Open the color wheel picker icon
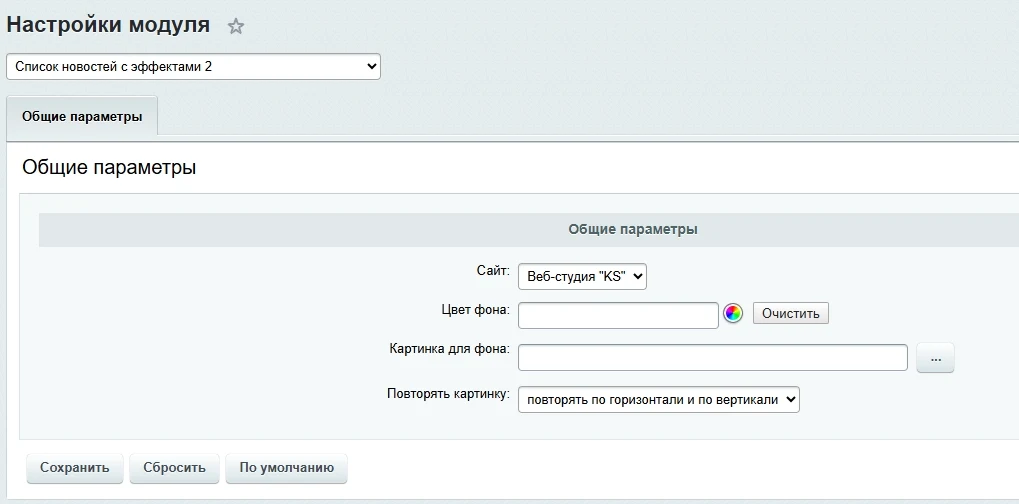 [x=732, y=314]
